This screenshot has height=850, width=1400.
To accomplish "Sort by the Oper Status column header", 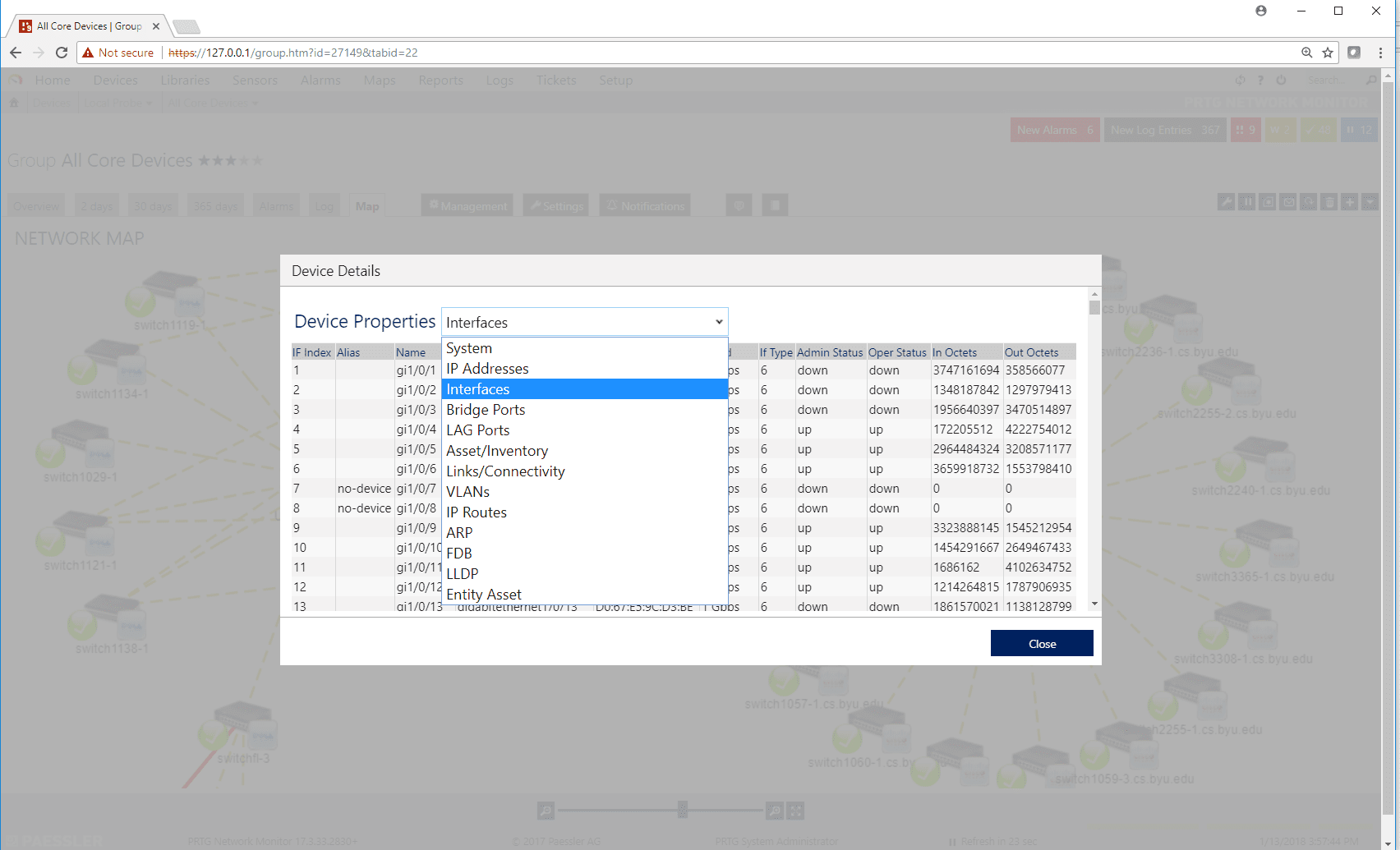I will coord(897,352).
